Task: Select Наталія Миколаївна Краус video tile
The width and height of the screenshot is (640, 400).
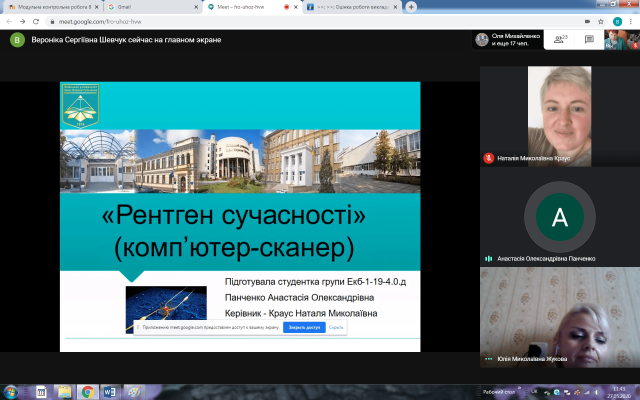Action: [559, 115]
